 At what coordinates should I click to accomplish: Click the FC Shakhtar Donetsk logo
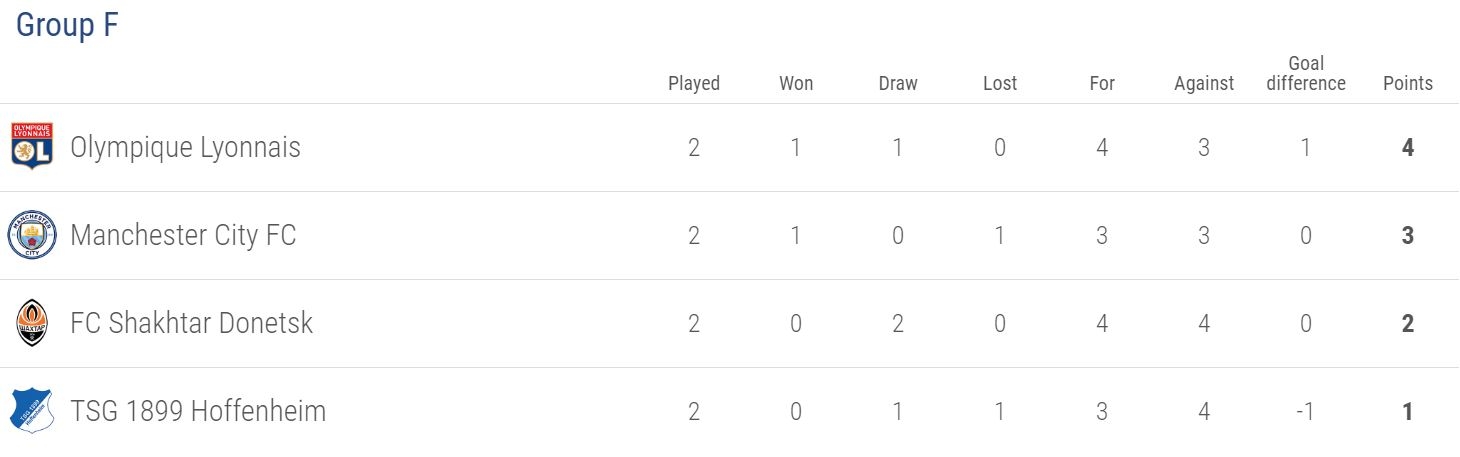point(32,323)
